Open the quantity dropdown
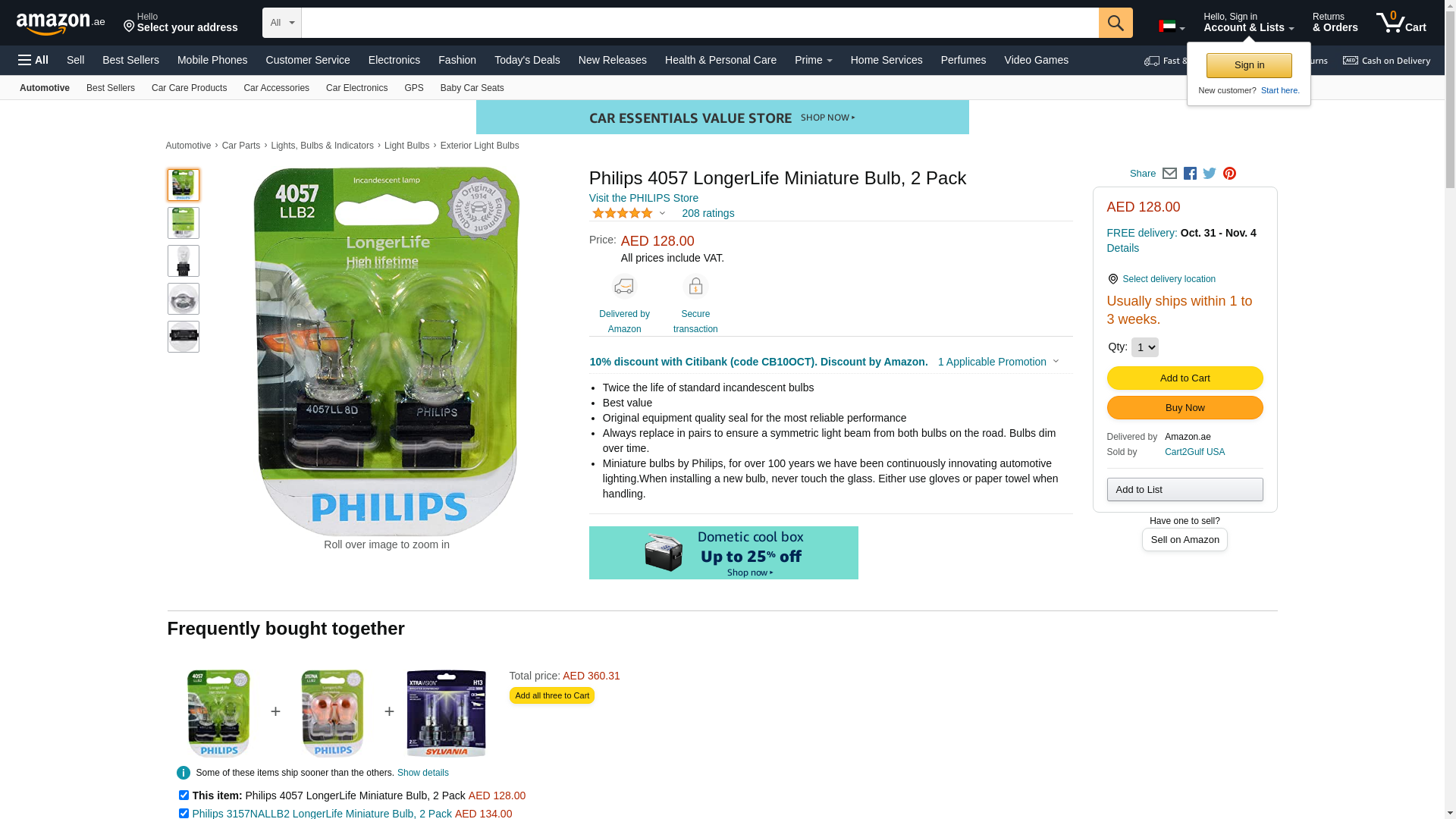The height and width of the screenshot is (819, 1456). [x=1144, y=347]
